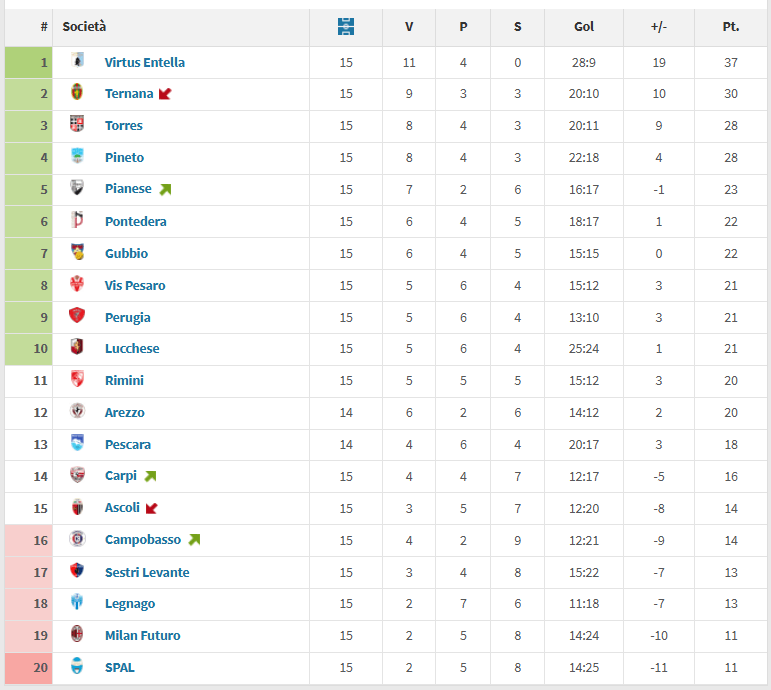Open the Lucchese team link

[132, 348]
